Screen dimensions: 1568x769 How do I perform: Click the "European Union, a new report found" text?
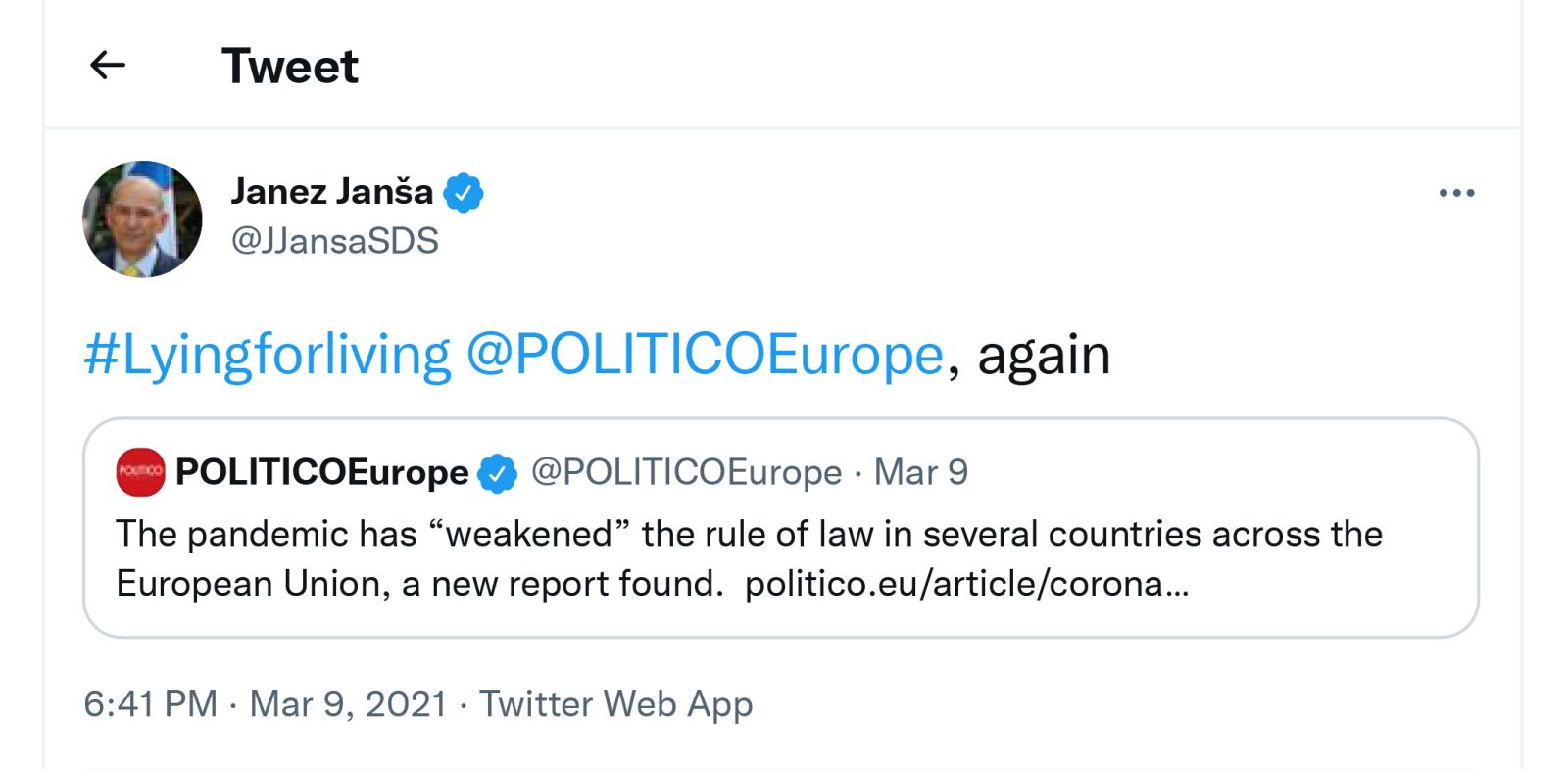tap(418, 585)
